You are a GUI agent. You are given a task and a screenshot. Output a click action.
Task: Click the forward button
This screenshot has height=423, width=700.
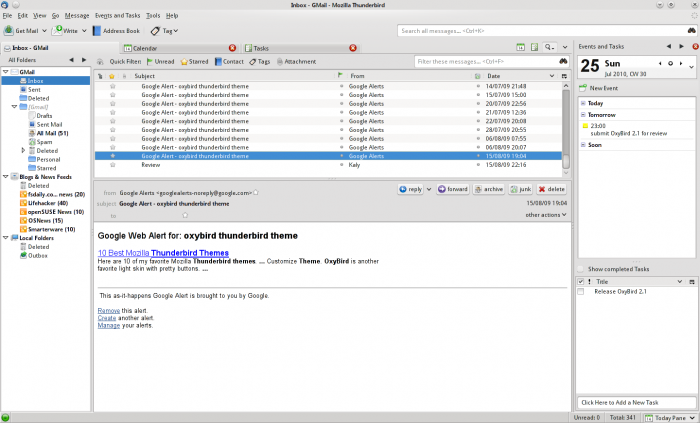[x=453, y=189]
